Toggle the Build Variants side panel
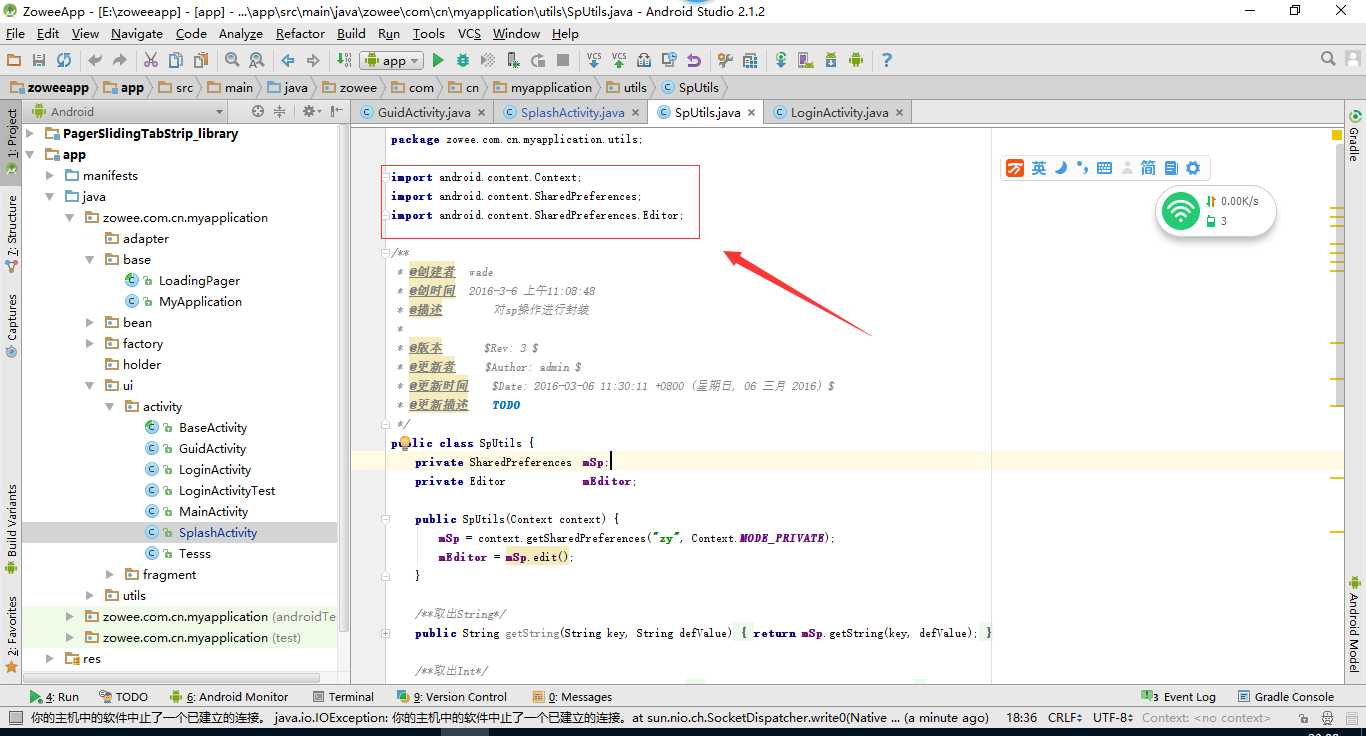This screenshot has height=736, width=1366. 12,528
